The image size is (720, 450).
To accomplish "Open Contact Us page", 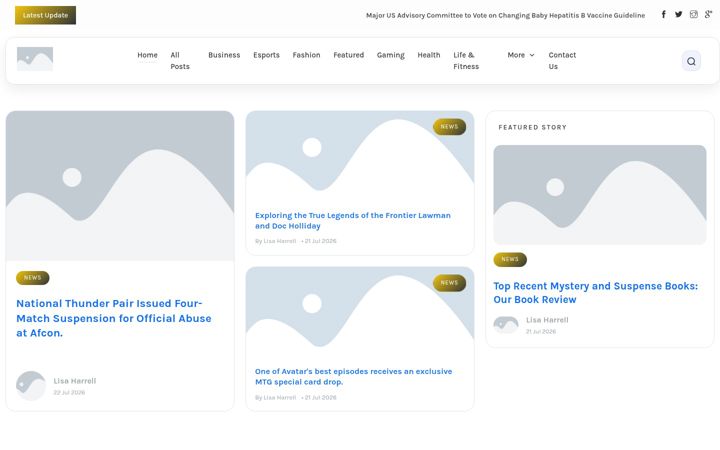I will point(562,61).
